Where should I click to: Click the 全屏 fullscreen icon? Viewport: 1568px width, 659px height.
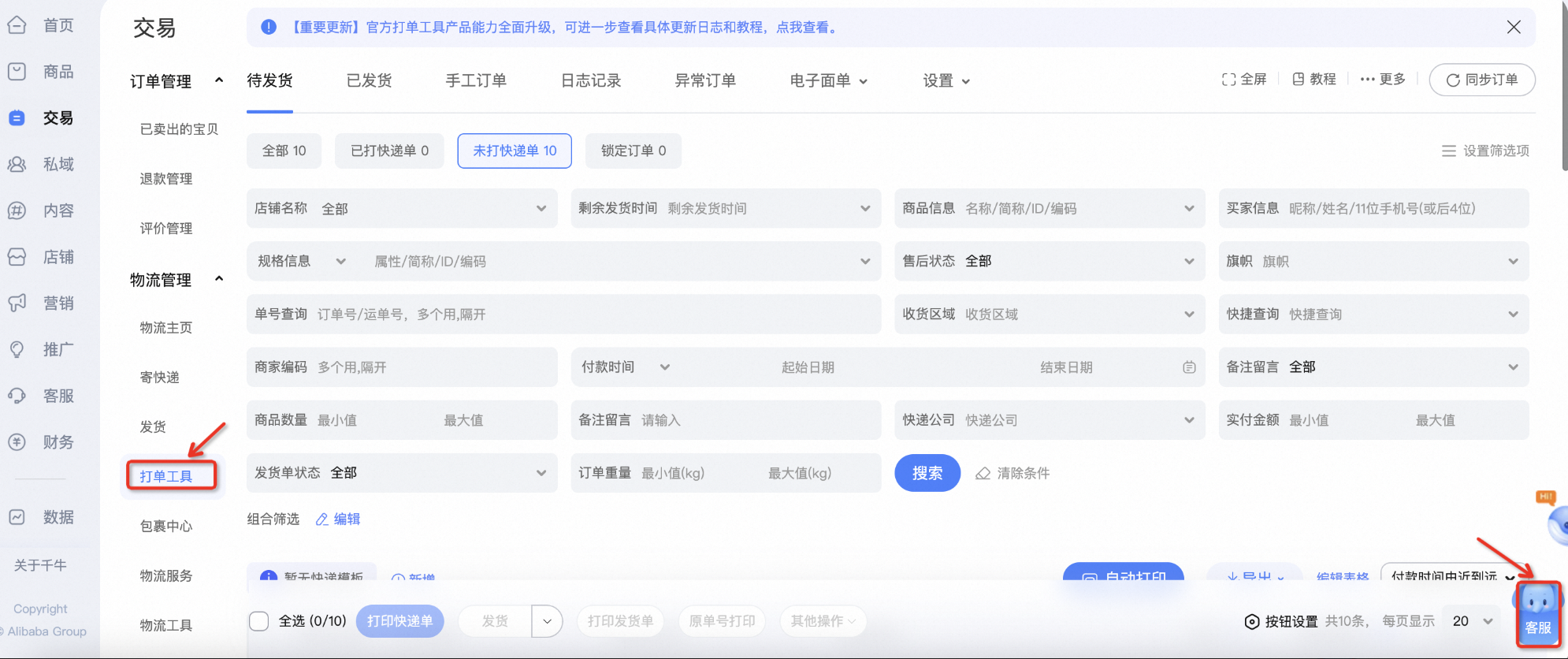tap(1228, 80)
